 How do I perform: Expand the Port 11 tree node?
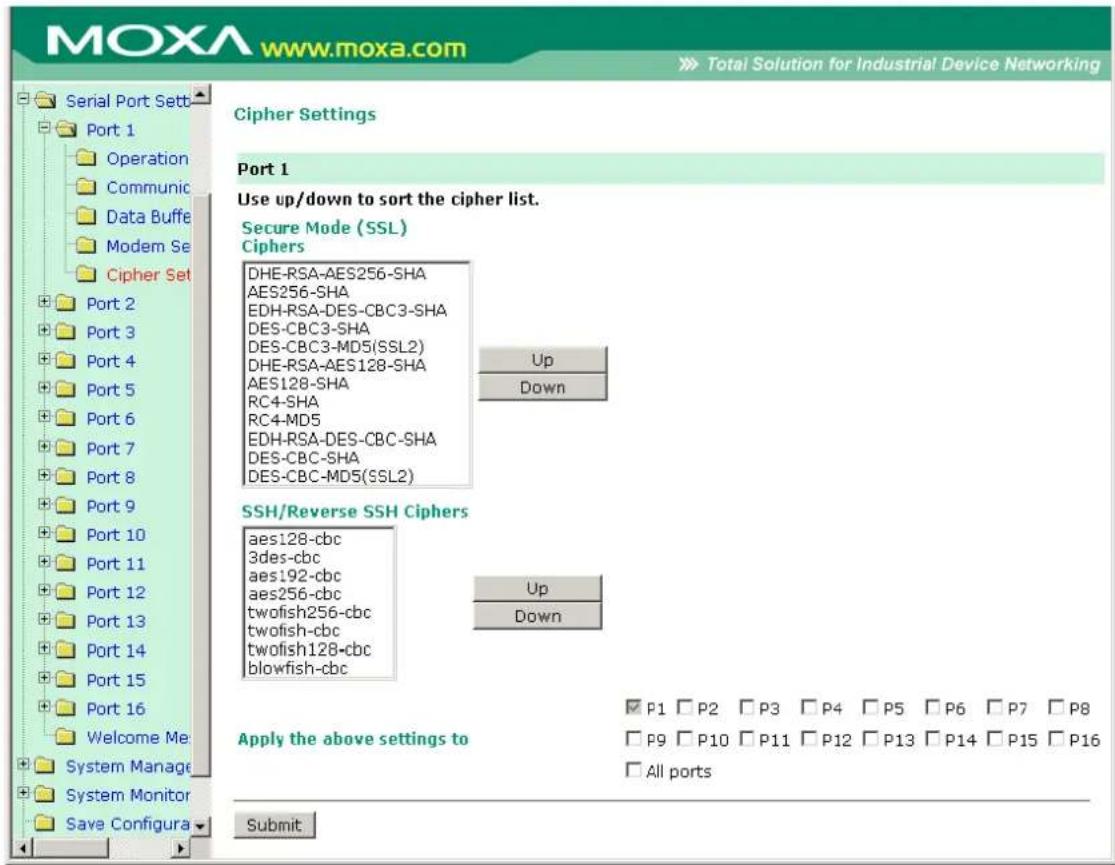[x=44, y=561]
